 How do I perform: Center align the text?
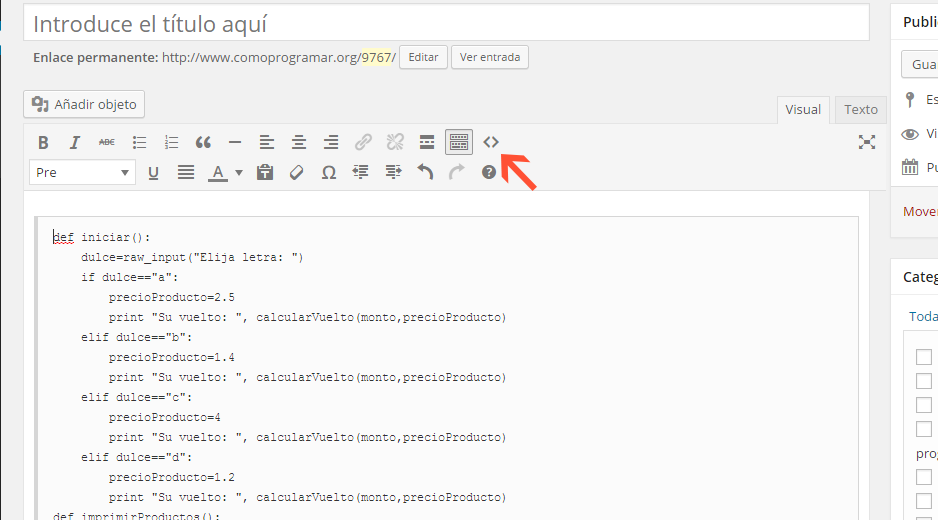[x=299, y=142]
